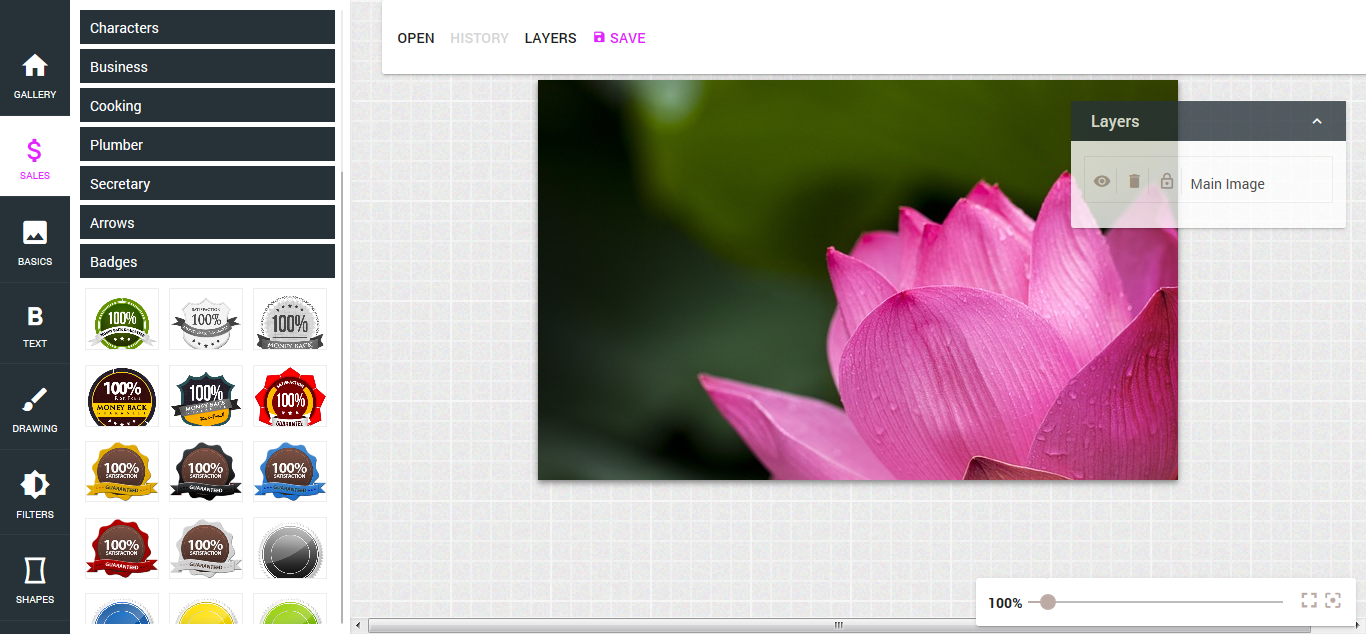Select the blank blue round badge
The height and width of the screenshot is (634, 1366).
tap(122, 609)
